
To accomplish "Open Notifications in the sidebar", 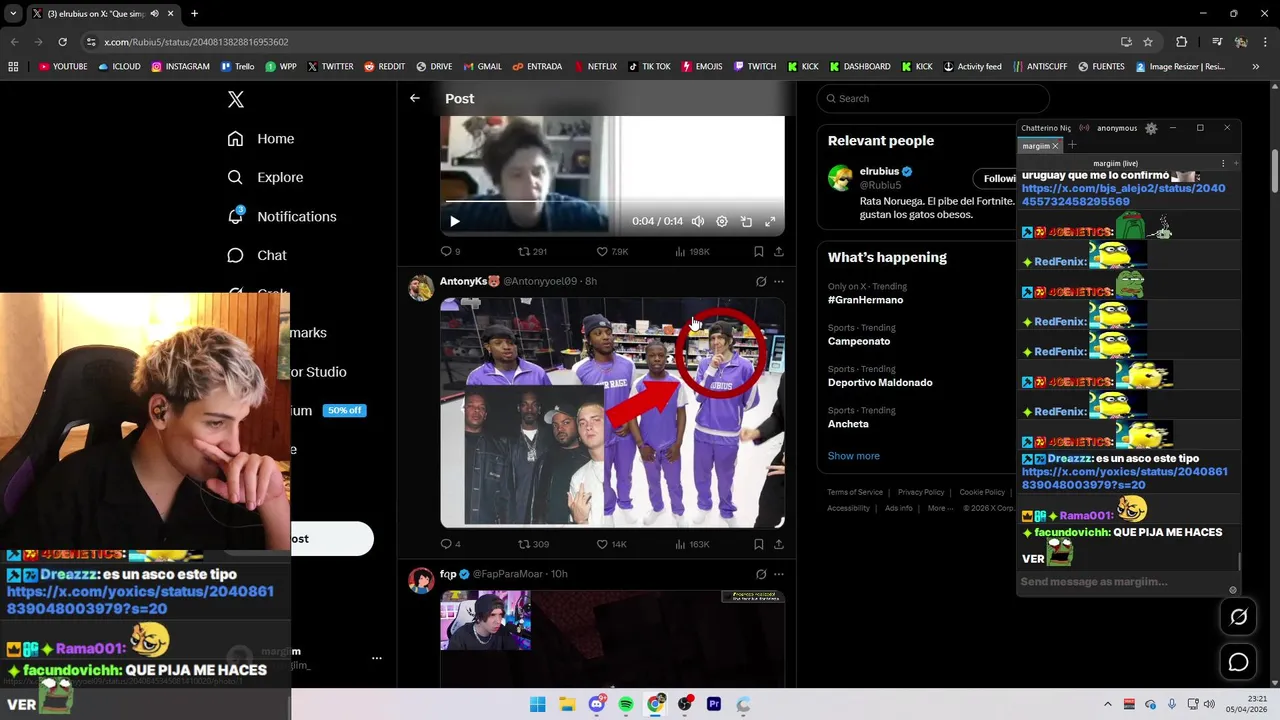I will [282, 216].
